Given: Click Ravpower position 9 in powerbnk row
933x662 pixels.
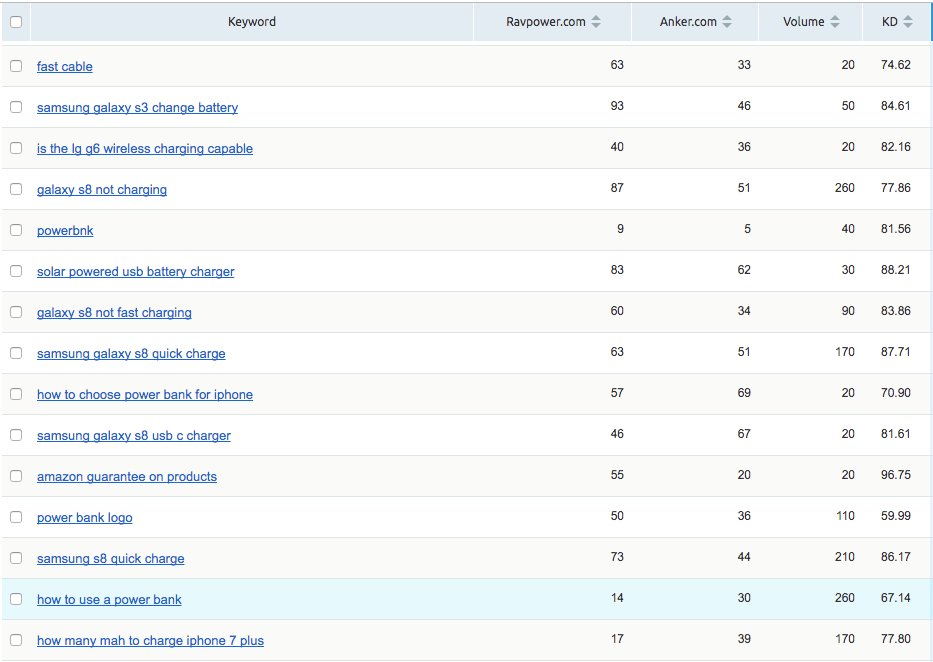Looking at the screenshot, I should coord(620,229).
